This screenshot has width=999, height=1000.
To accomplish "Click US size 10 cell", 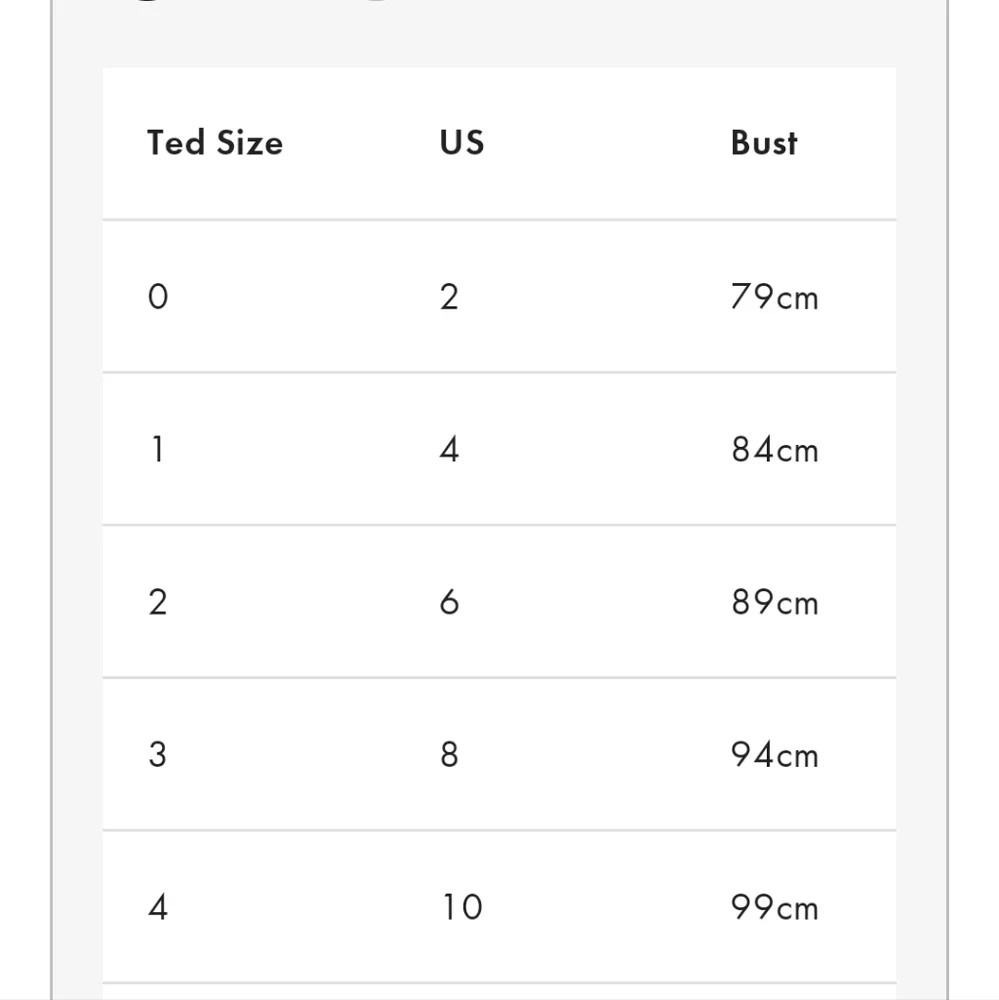I will 461,907.
